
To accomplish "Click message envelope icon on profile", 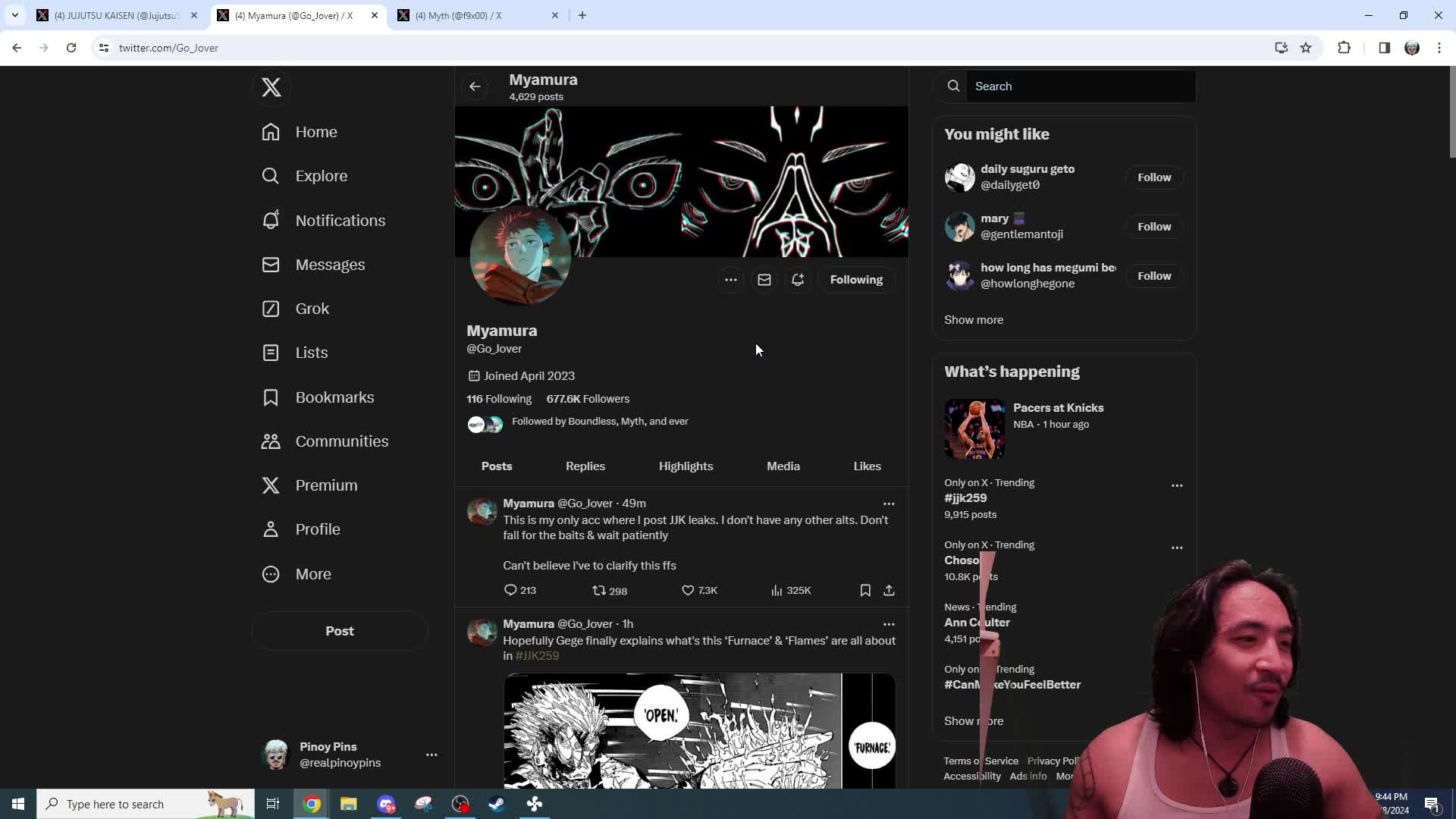I will coord(764,280).
